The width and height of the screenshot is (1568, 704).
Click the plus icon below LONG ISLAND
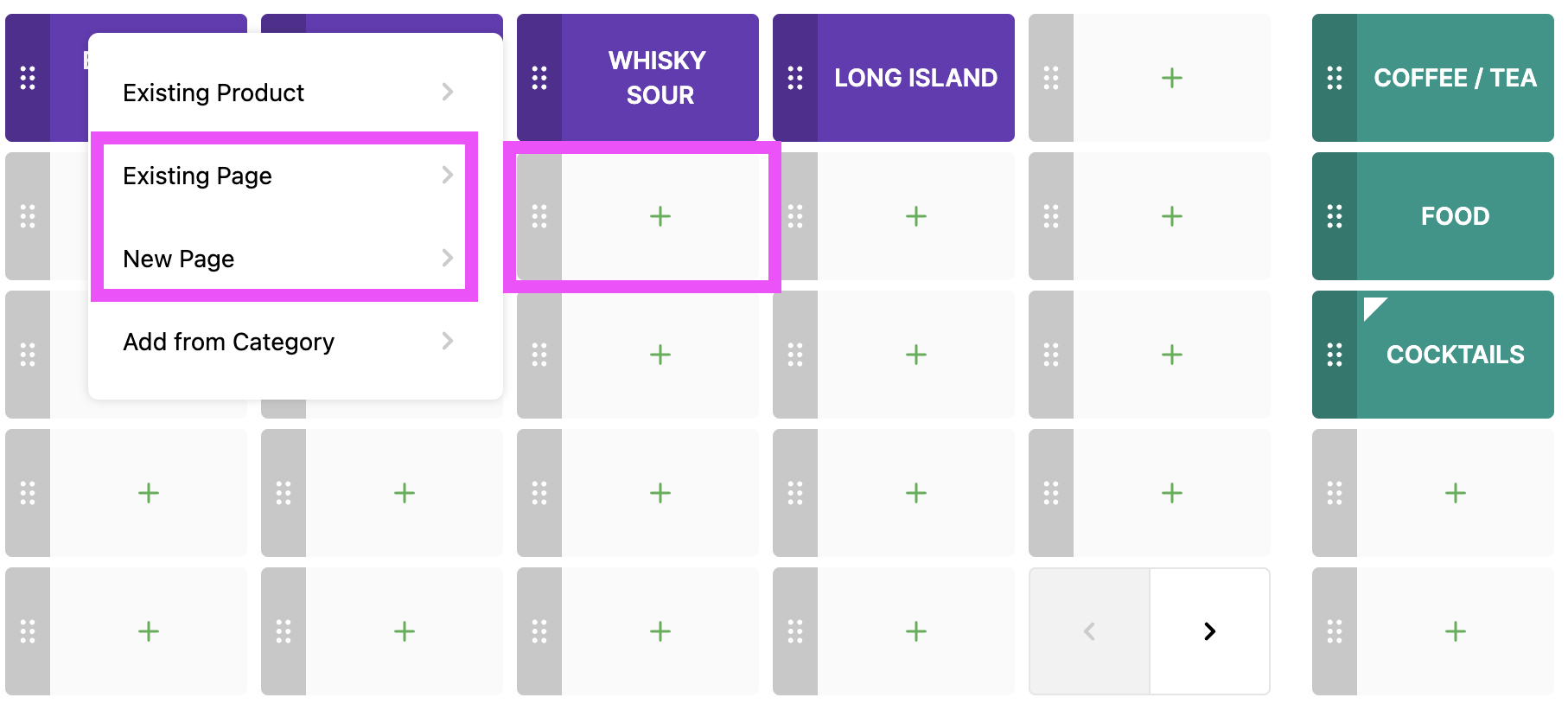coord(915,216)
